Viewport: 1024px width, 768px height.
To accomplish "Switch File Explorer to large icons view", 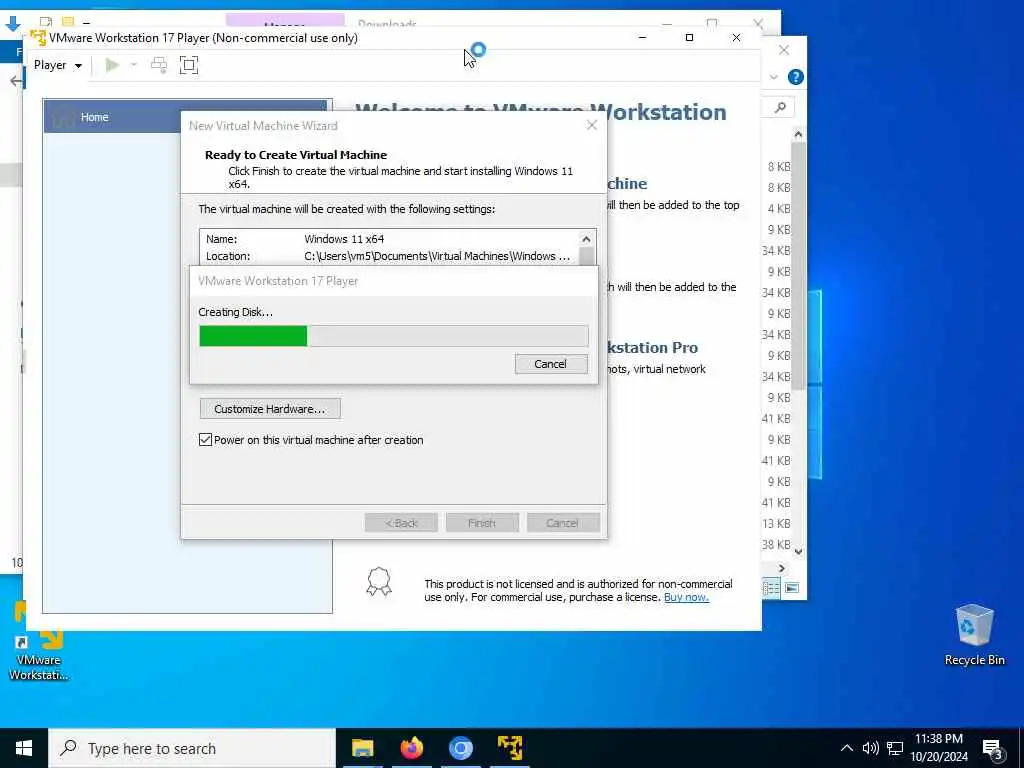I will 792,588.
